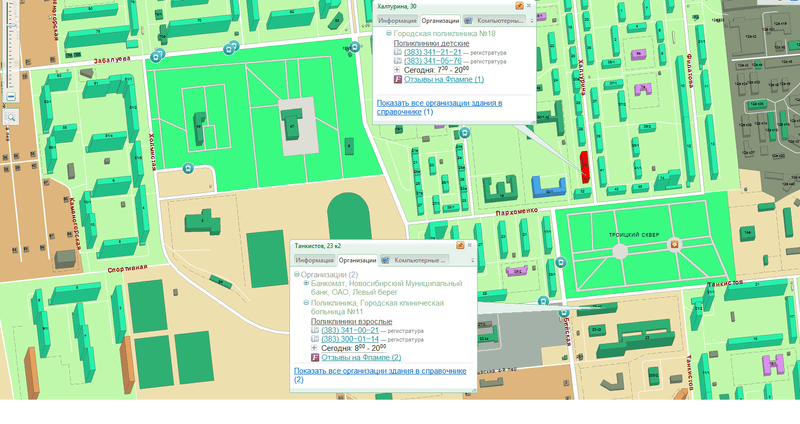Screen dimensions: 800x424
Task: Expand Банкомат, Новосибирский Муниципальный банк entry
Action: click(x=306, y=283)
